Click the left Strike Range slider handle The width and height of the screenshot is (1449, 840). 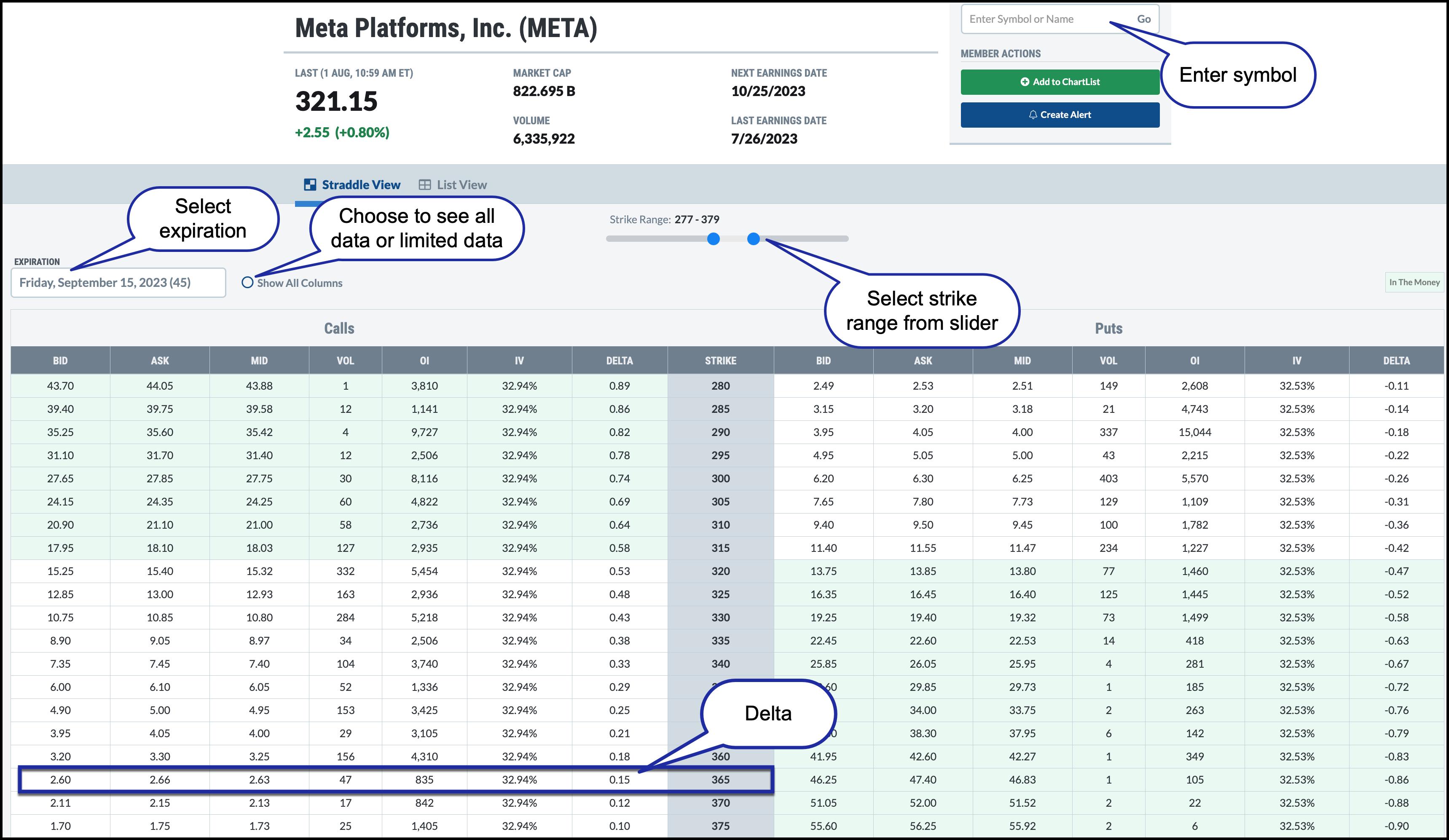pos(713,239)
